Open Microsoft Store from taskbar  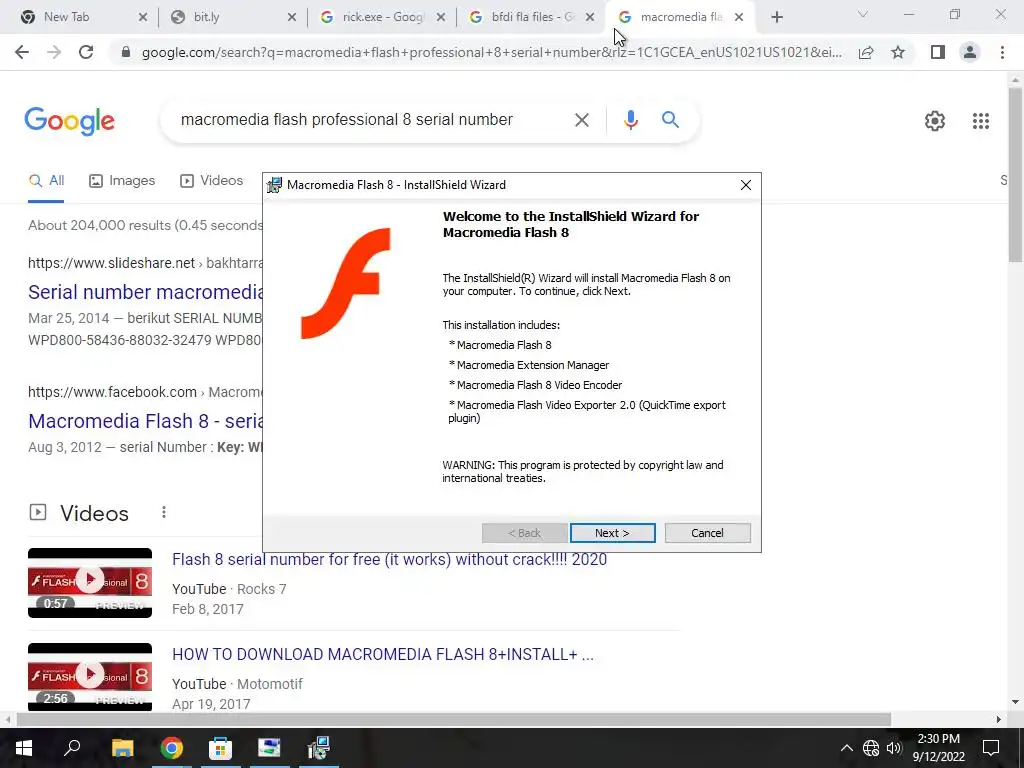click(x=220, y=748)
